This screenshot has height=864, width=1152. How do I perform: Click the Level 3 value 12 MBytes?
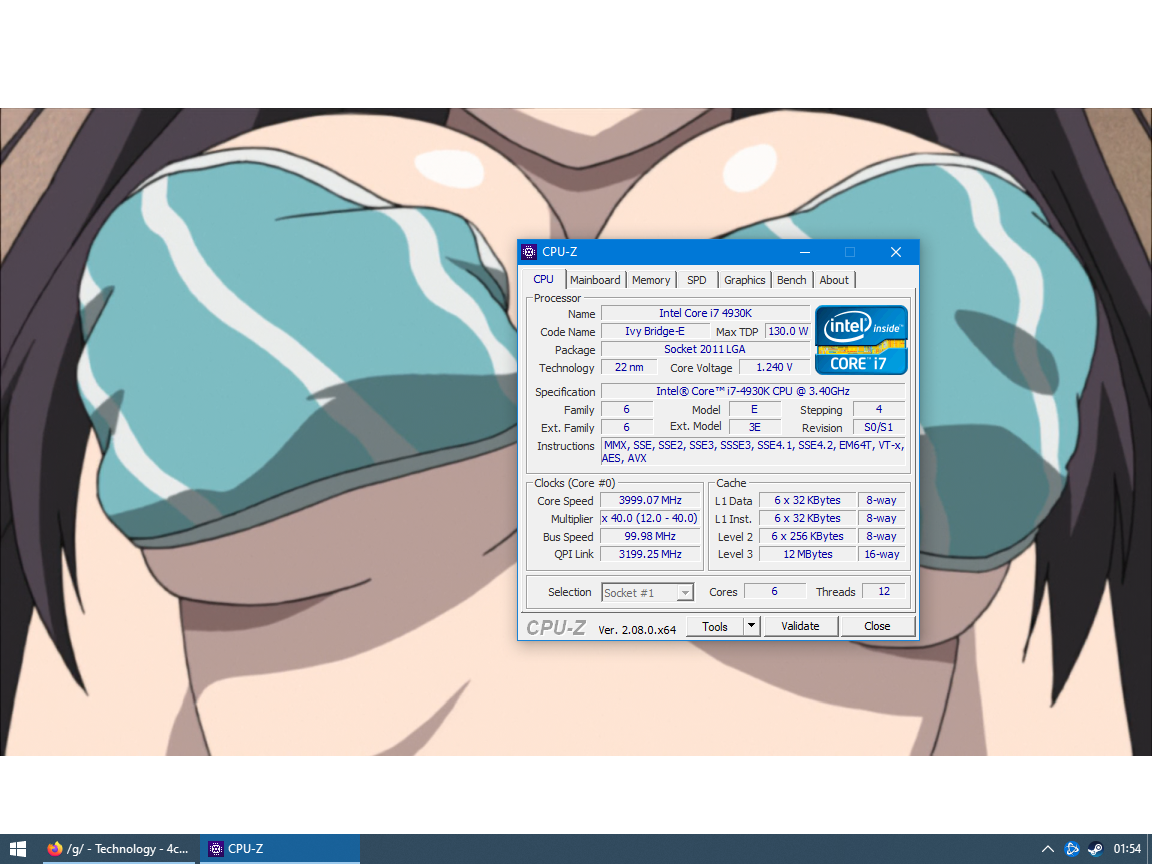click(807, 555)
